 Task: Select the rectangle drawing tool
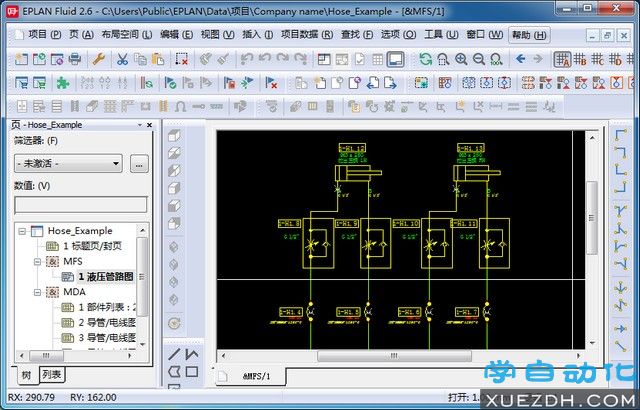click(x=192, y=372)
